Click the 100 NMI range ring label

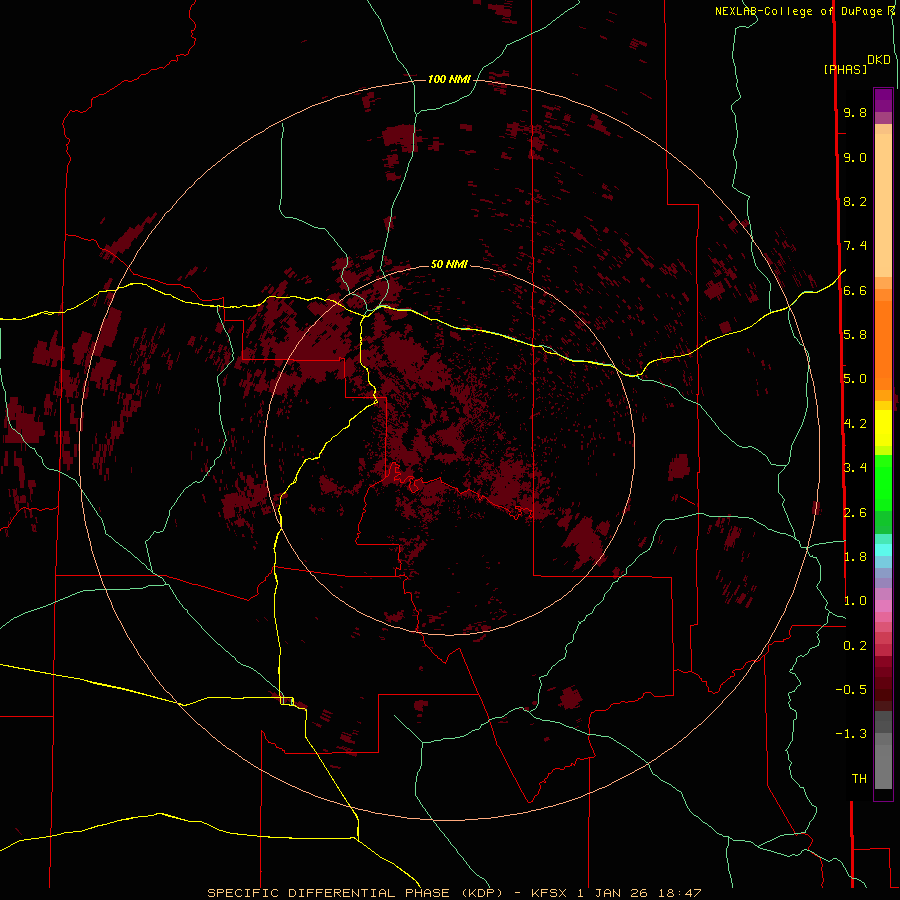[449, 79]
